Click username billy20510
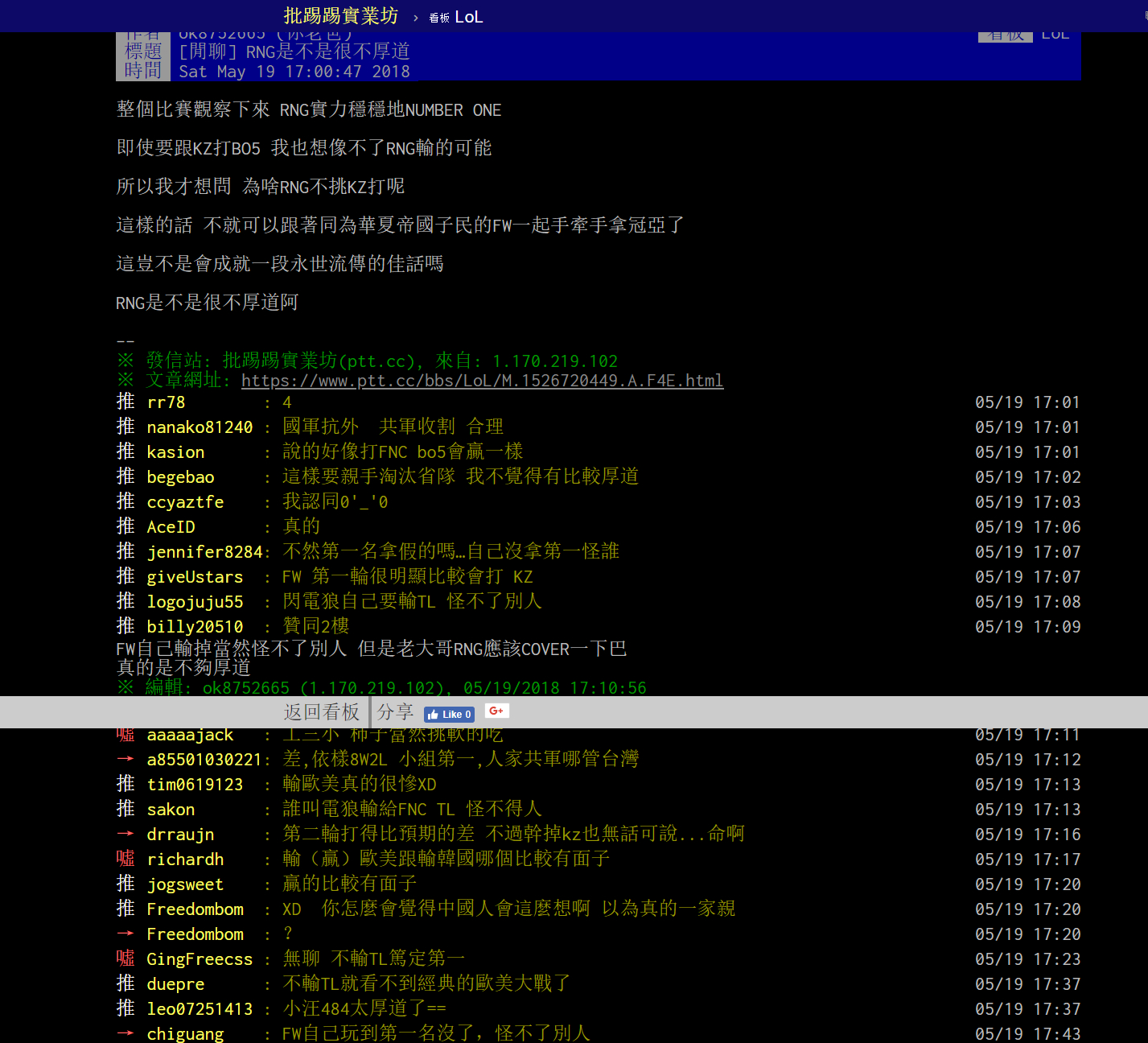 click(195, 627)
